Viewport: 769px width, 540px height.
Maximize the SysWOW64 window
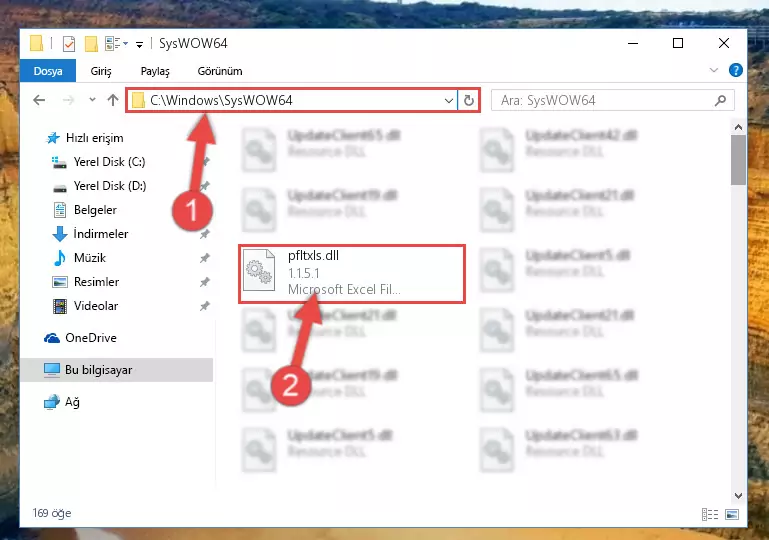click(x=678, y=43)
